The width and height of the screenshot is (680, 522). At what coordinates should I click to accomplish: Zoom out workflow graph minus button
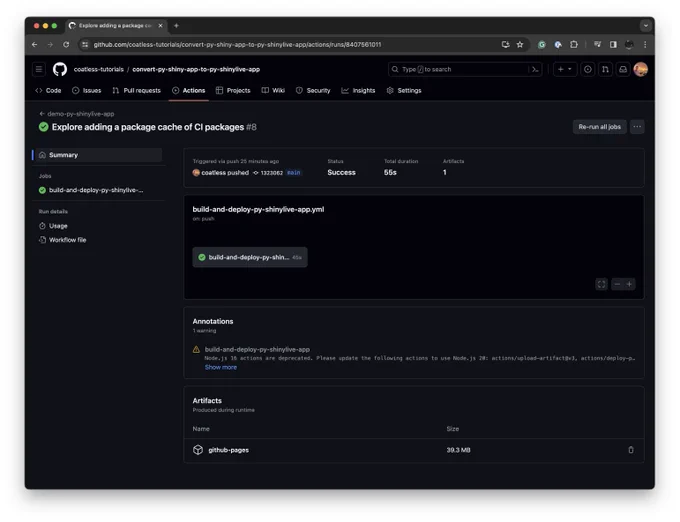coord(617,284)
